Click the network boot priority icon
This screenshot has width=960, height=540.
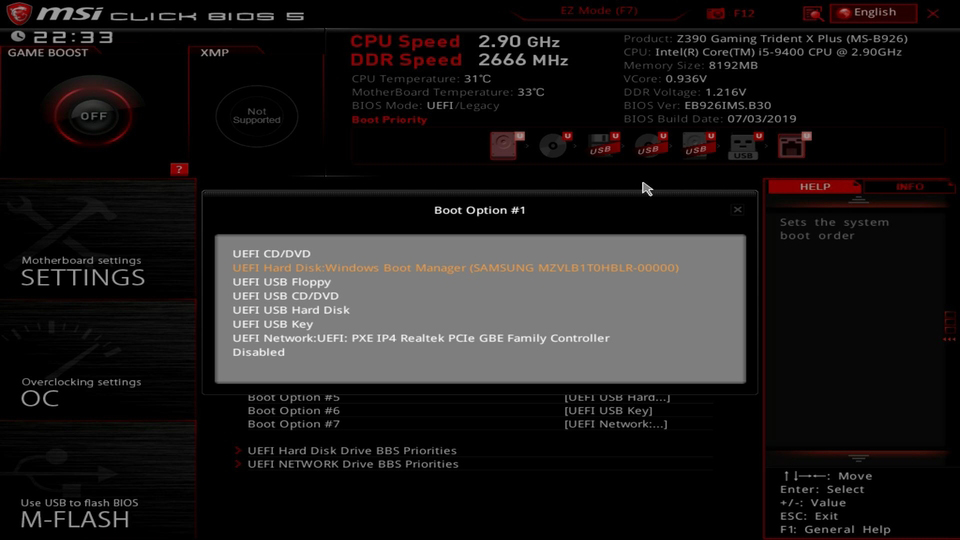tap(793, 146)
